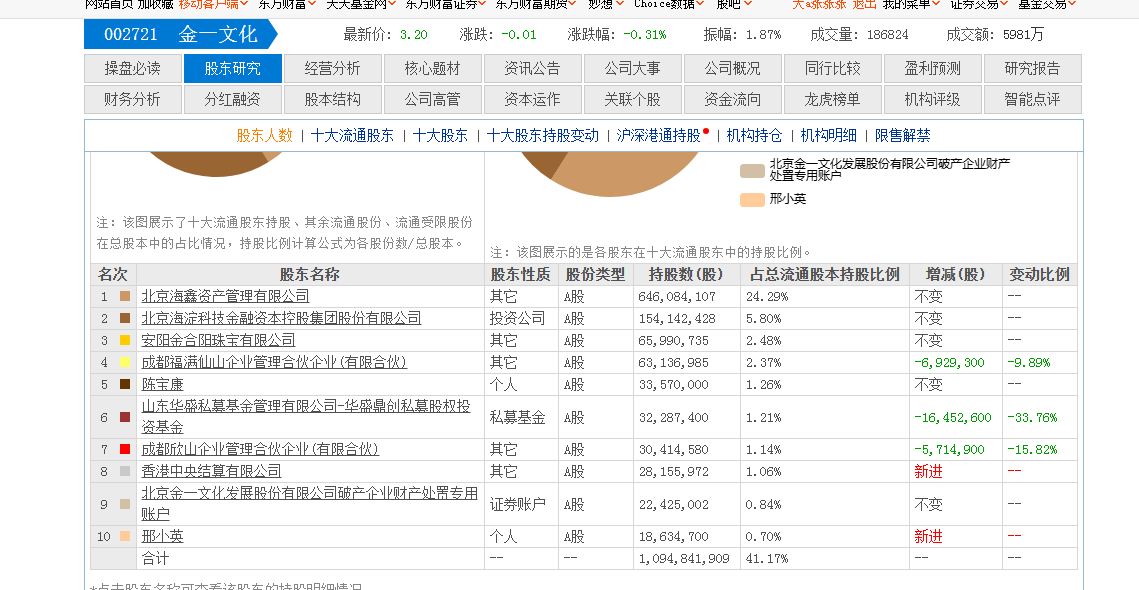Open 北京海淀科技金融资本控股集团股份有限公司 link
The image size is (1139, 590).
281,318
